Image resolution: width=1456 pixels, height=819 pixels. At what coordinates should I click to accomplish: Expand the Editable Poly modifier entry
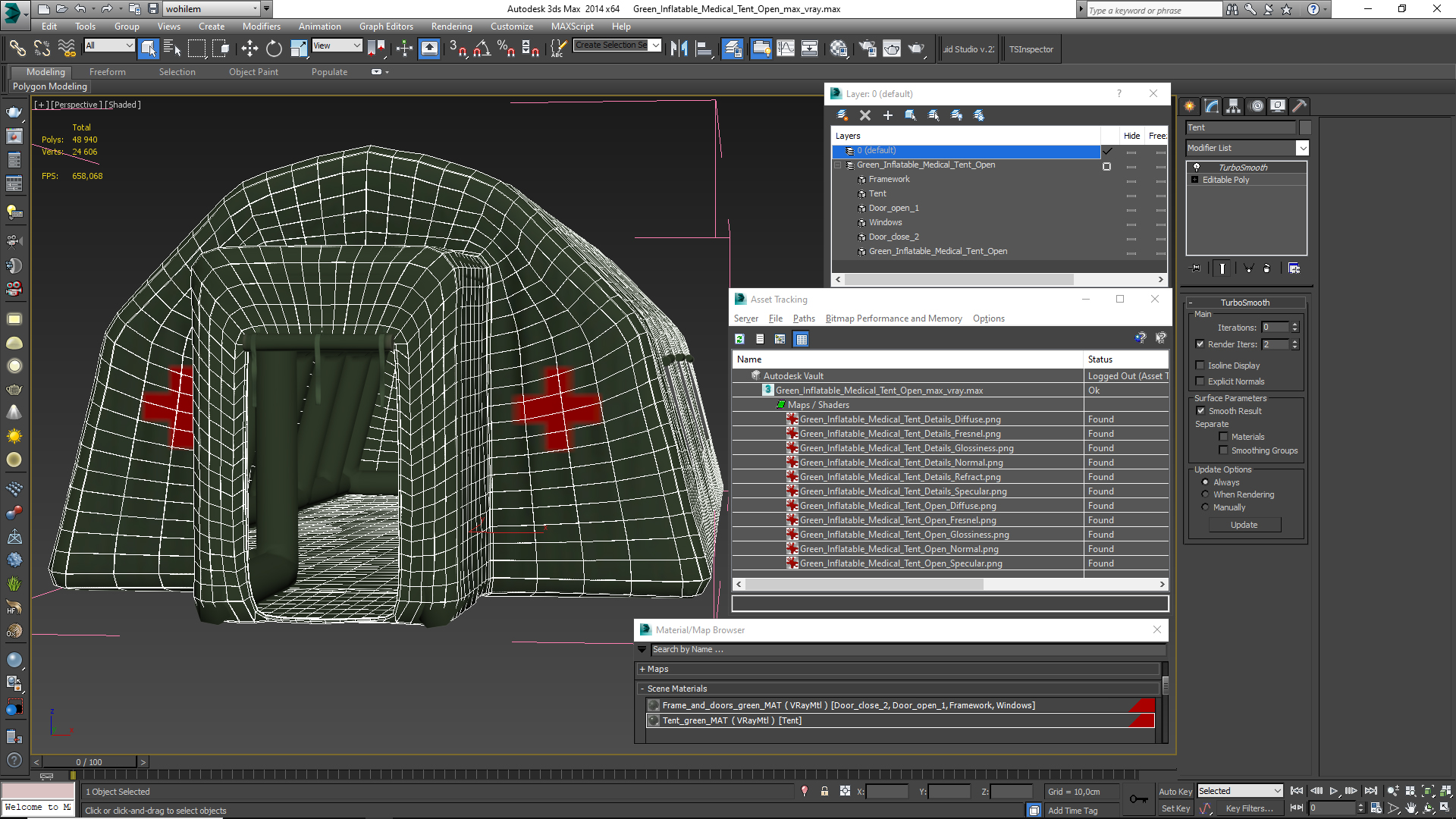pos(1194,180)
